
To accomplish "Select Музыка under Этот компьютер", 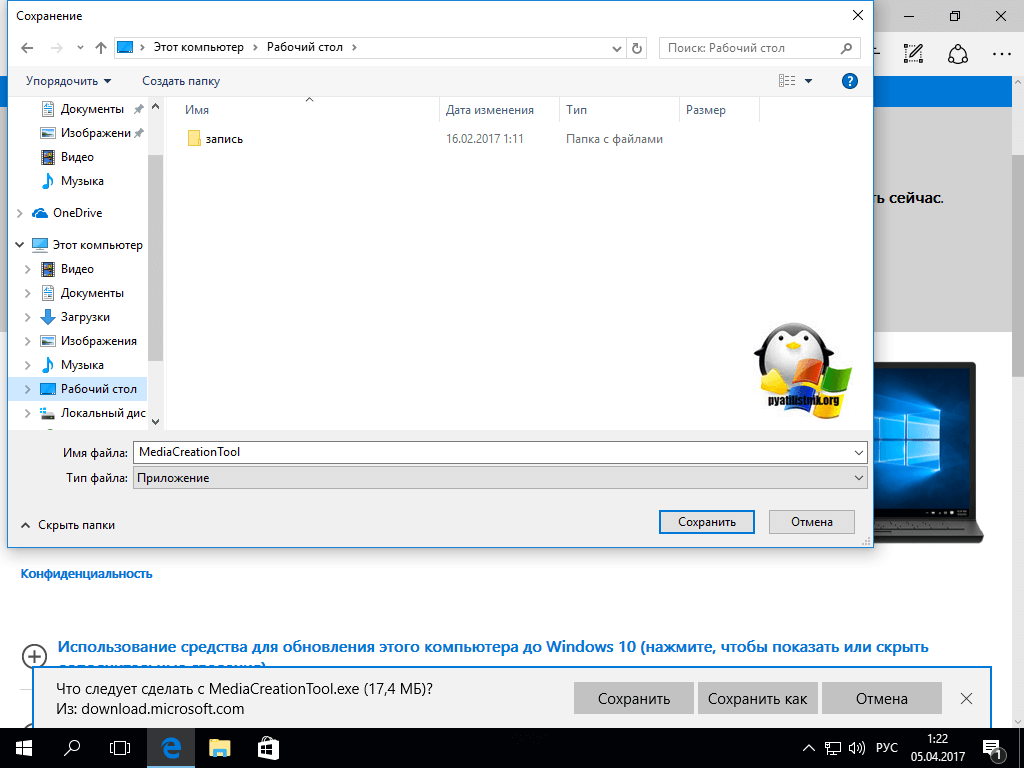I will coord(73,365).
